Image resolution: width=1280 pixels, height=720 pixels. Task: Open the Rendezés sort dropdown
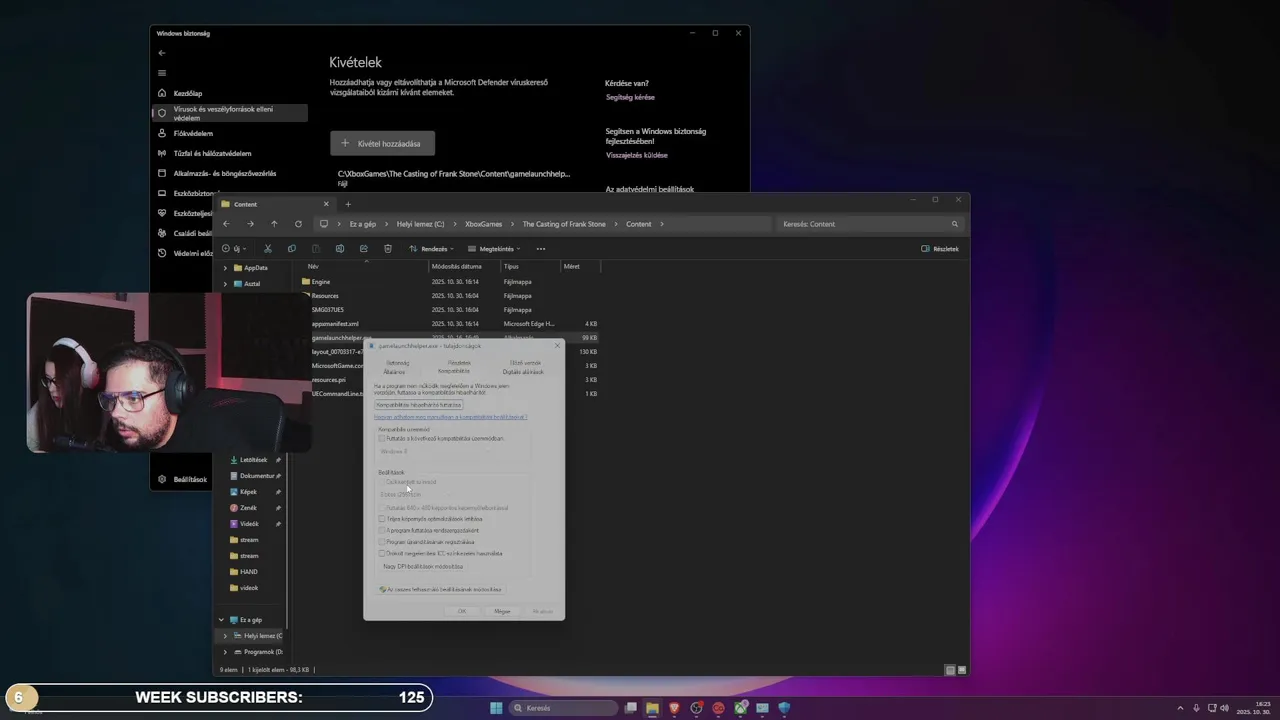pos(431,249)
